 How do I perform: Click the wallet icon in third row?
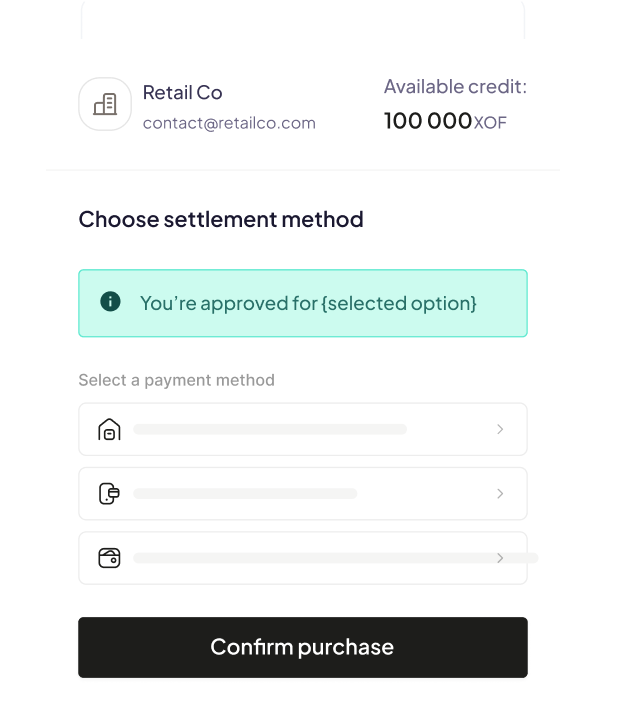[109, 558]
